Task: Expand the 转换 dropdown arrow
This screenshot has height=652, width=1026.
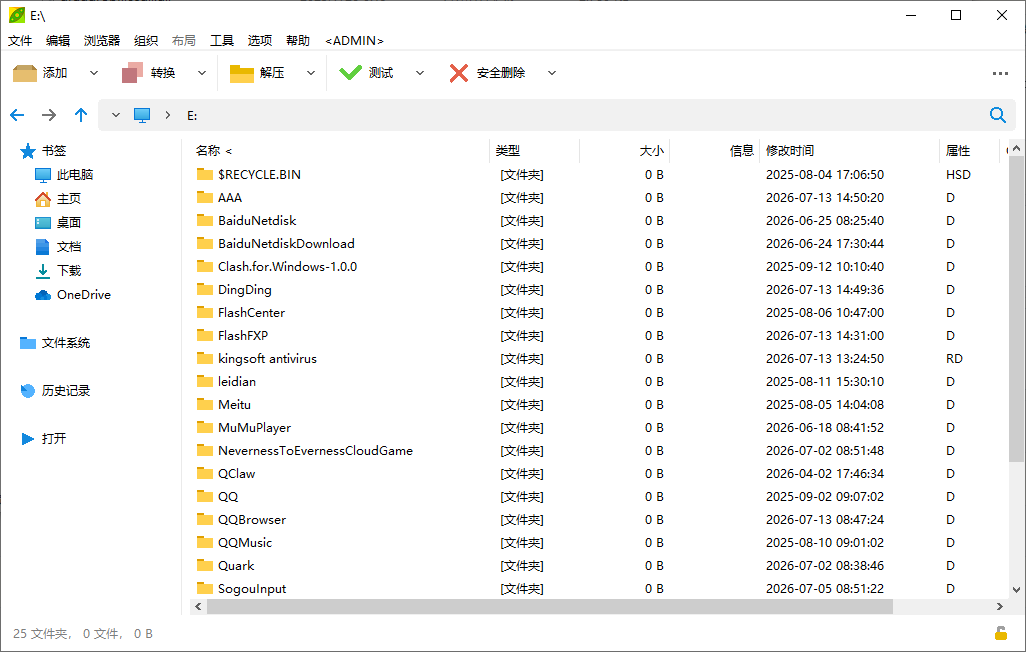Action: pyautogui.click(x=202, y=73)
